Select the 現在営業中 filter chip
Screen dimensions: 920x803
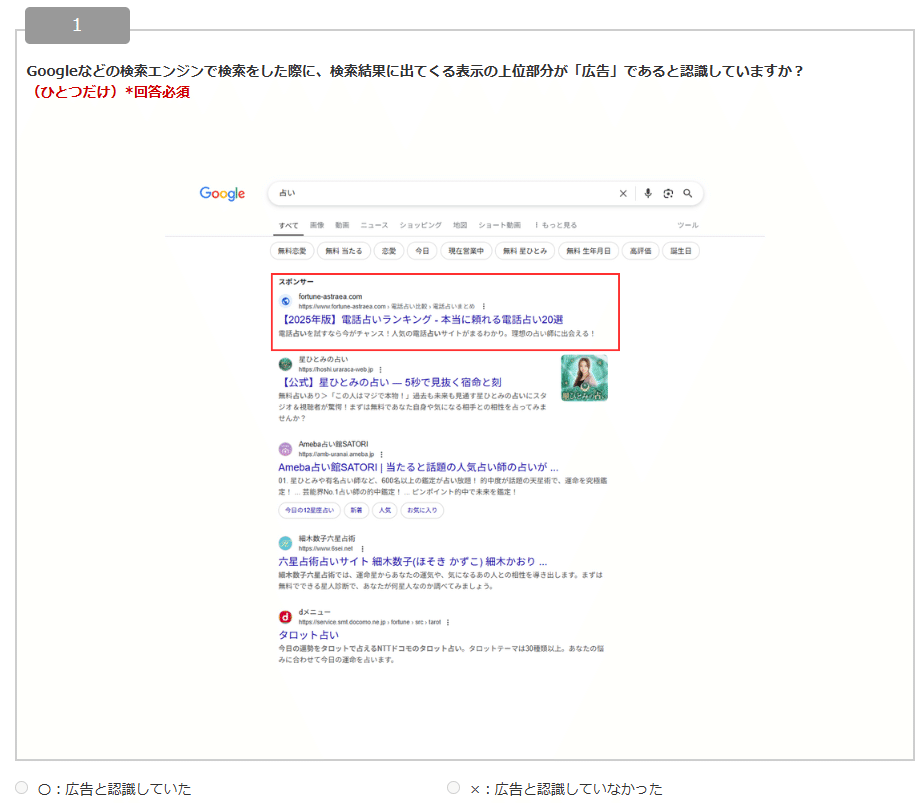[x=466, y=251]
